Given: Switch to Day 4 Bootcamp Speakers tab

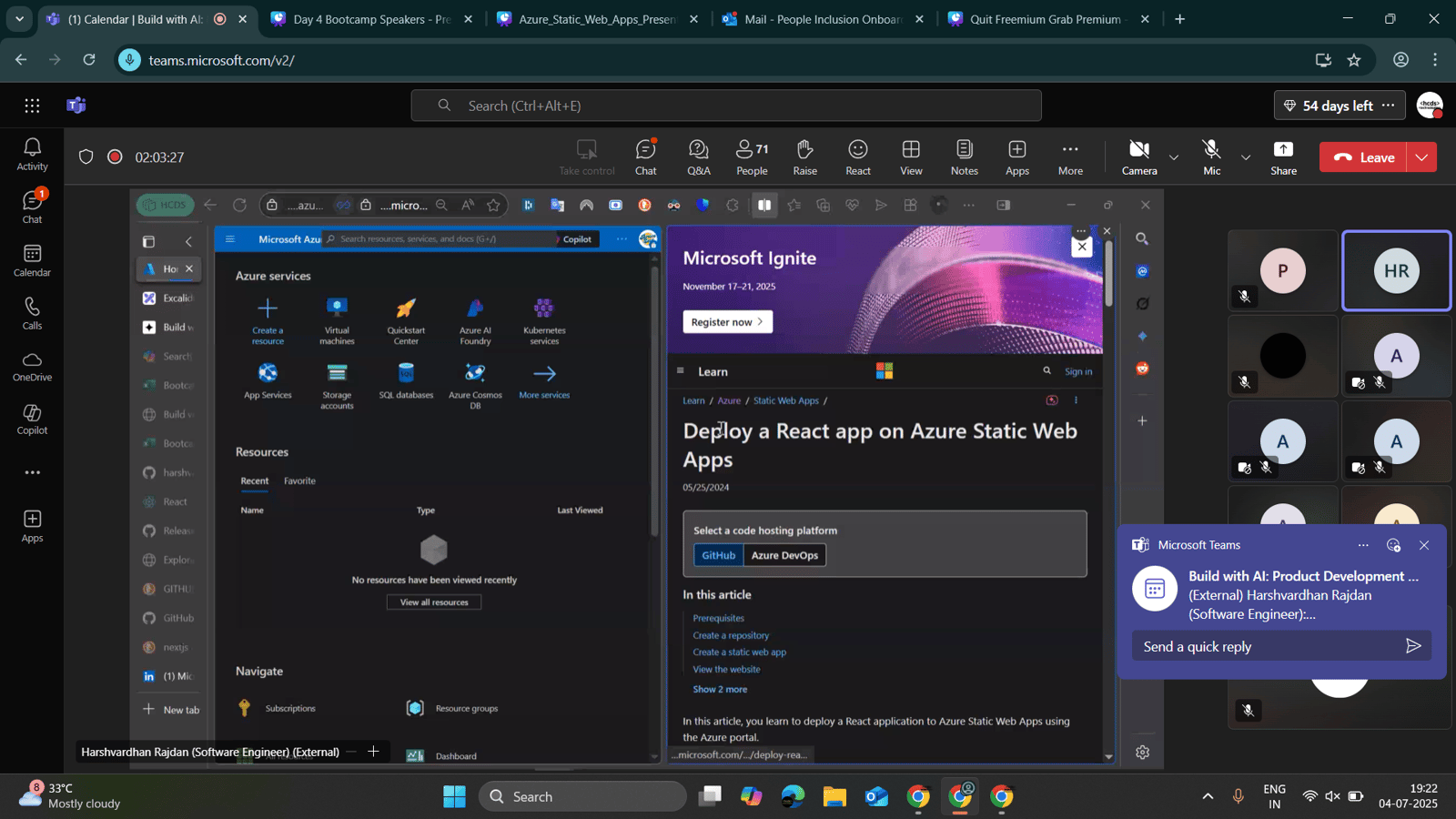Looking at the screenshot, I should coord(373,19).
